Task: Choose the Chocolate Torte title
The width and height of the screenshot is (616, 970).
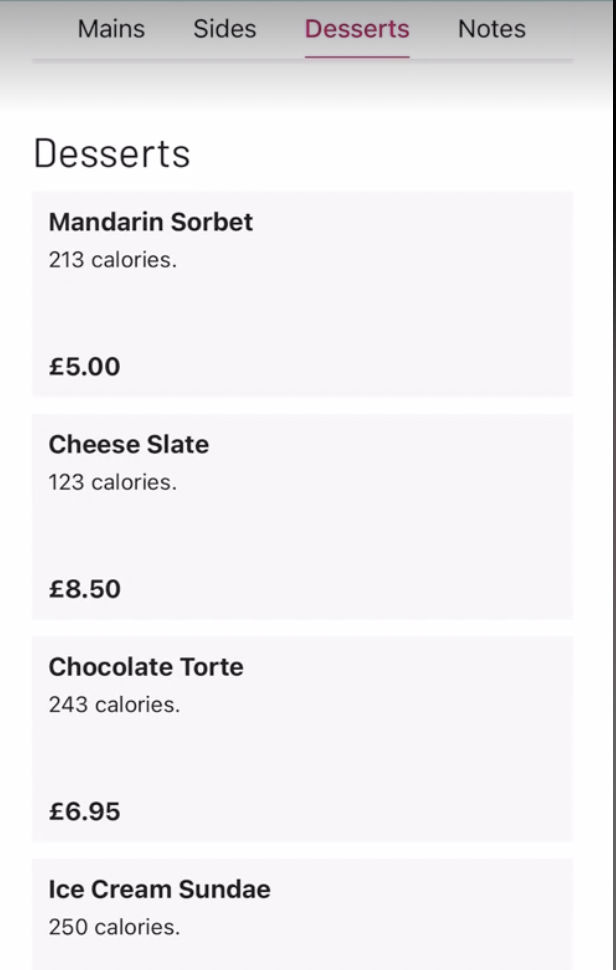Action: (x=146, y=667)
